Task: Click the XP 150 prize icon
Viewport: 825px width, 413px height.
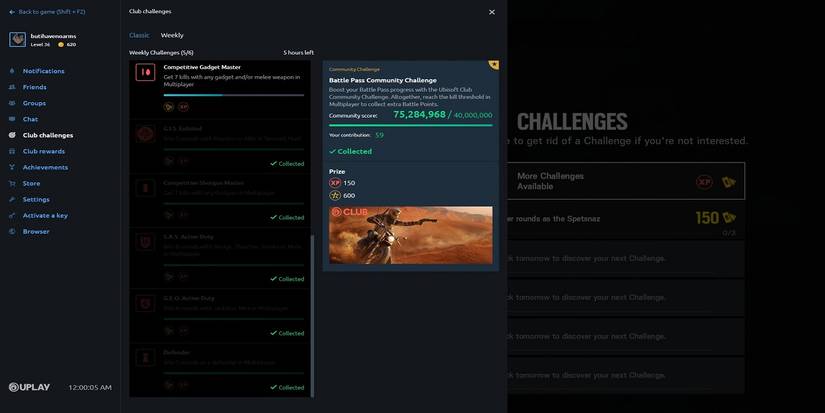Action: point(335,183)
